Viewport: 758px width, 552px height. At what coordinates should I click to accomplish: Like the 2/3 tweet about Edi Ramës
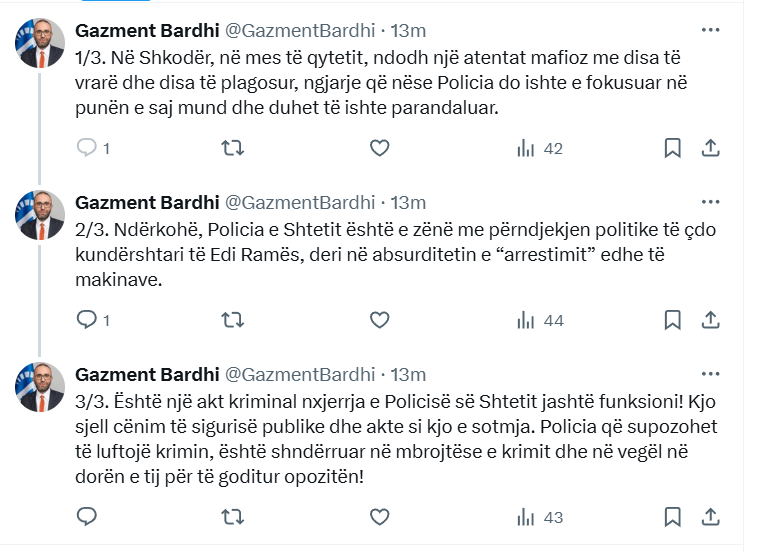[x=379, y=320]
